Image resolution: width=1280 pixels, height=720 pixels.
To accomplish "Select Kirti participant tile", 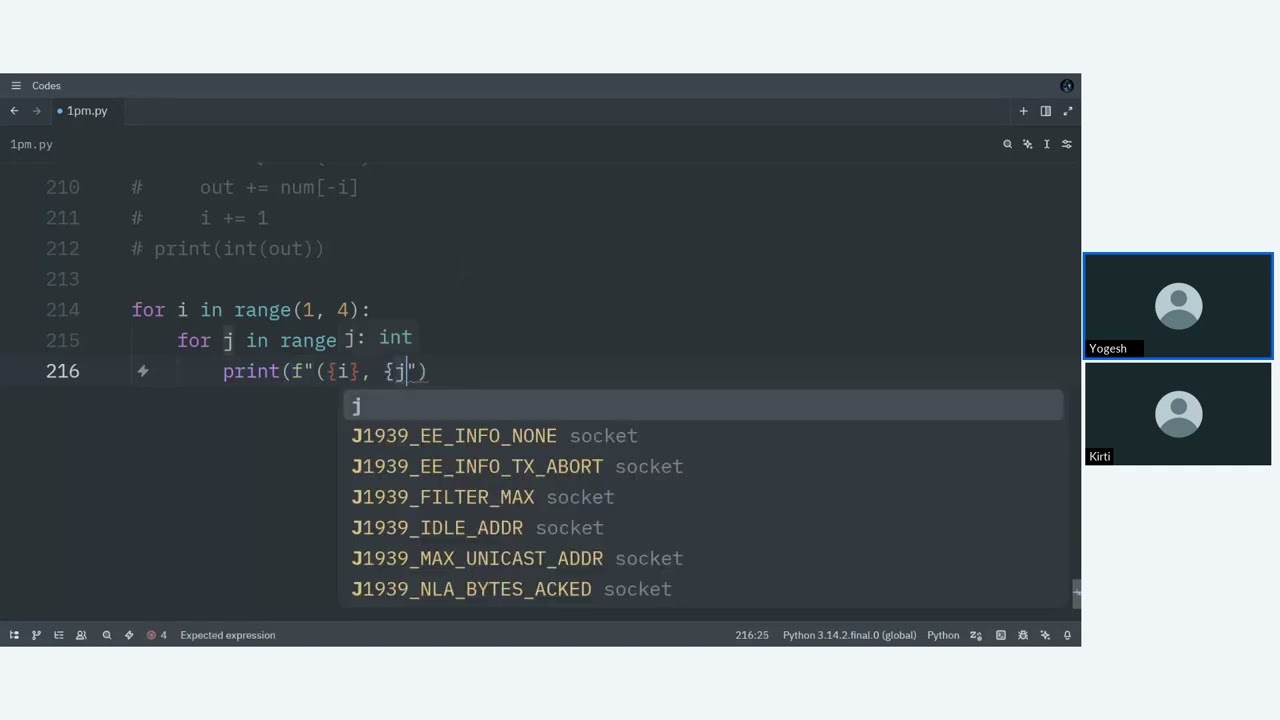I will coord(1178,414).
